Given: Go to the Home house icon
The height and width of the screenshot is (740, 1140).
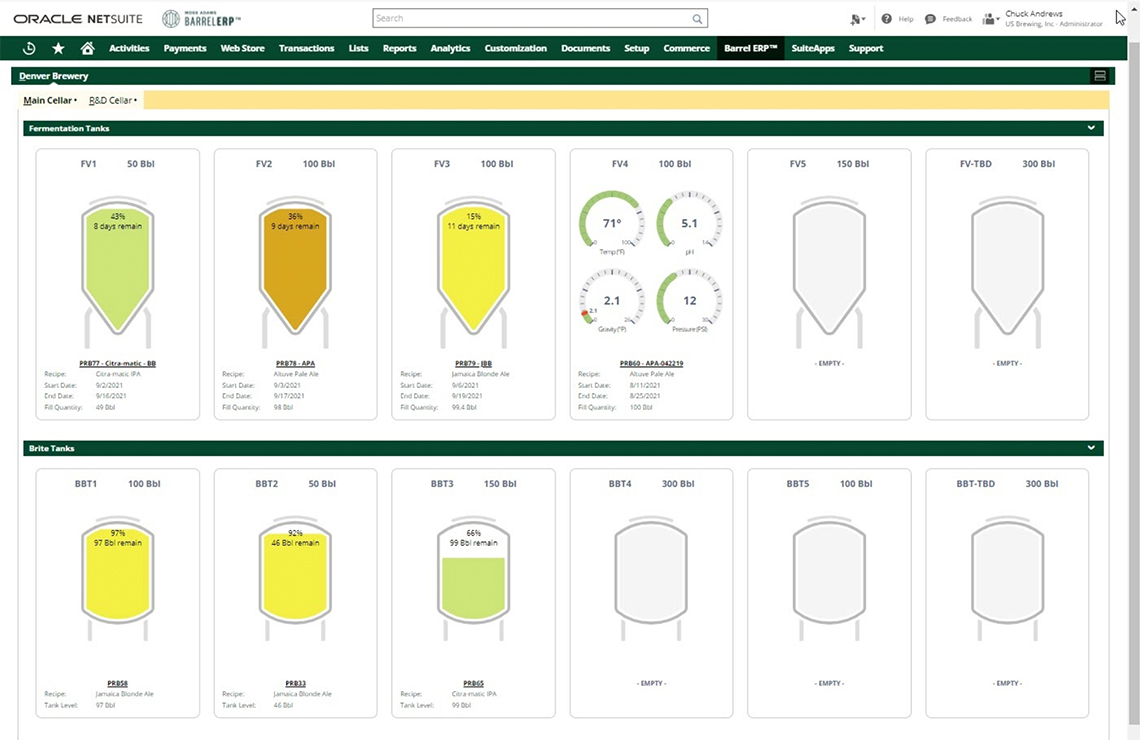Looking at the screenshot, I should tap(87, 48).
